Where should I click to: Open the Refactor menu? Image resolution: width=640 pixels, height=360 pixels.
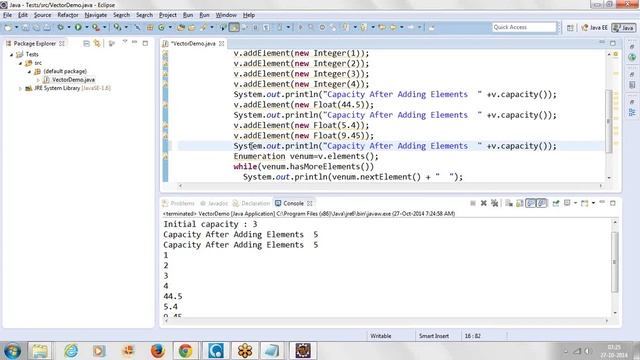point(68,15)
